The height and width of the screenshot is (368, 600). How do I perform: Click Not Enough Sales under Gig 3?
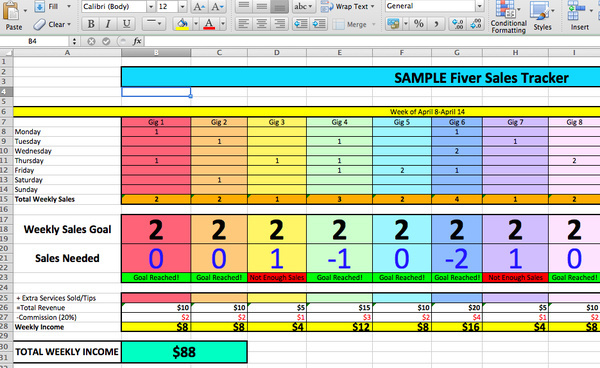[x=277, y=277]
